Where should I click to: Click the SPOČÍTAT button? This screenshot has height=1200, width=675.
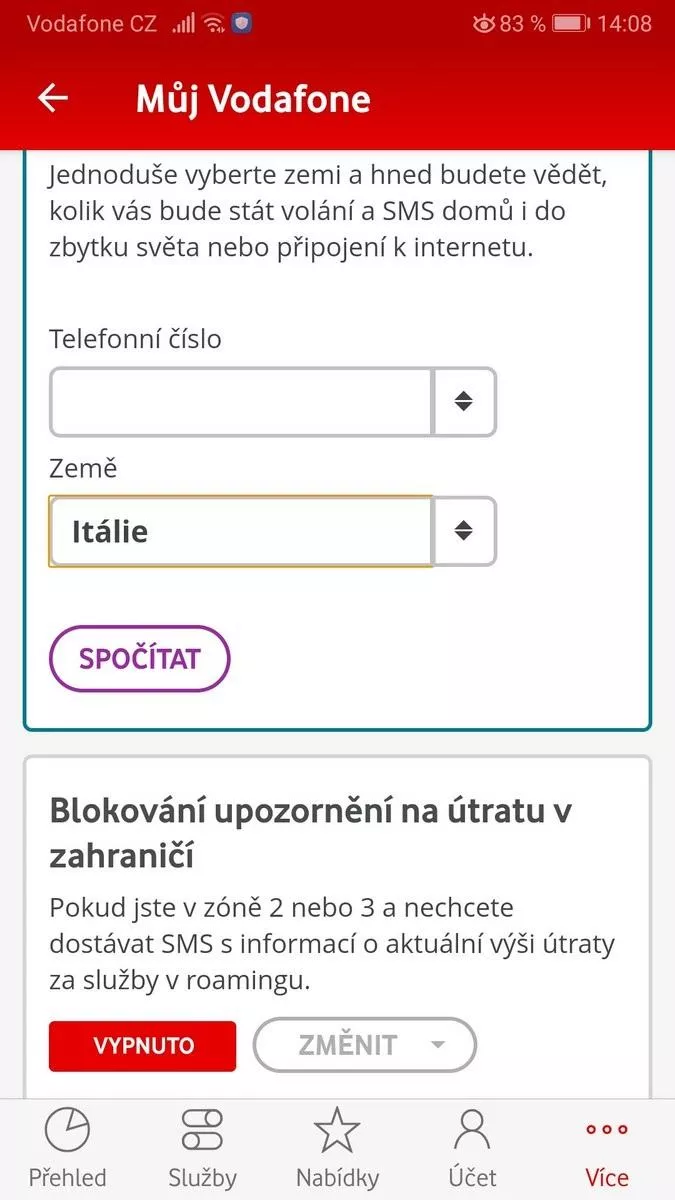(x=140, y=659)
